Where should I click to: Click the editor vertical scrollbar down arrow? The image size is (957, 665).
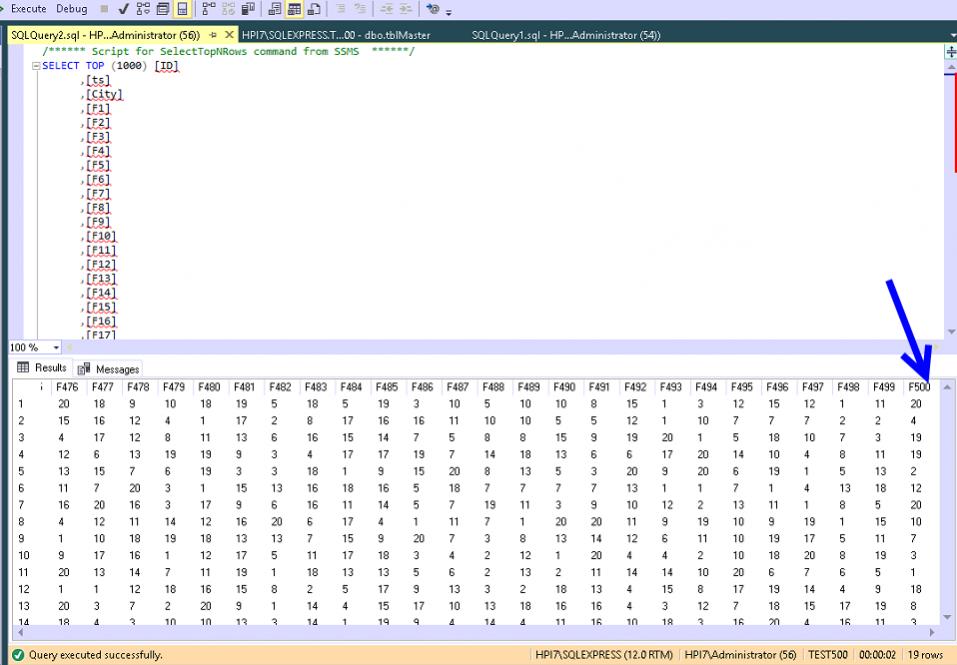(x=951, y=332)
